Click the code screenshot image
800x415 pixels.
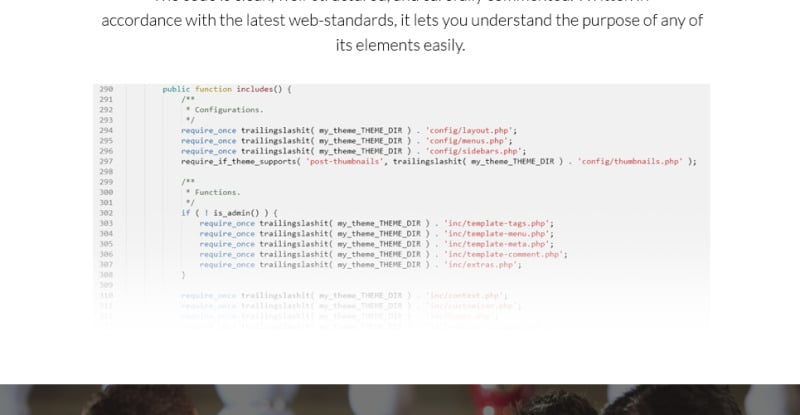pyautogui.click(x=402, y=207)
